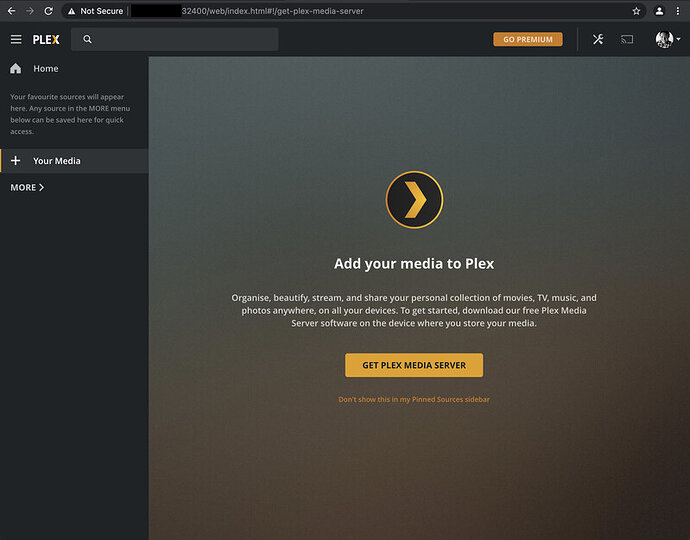Reload the page with refresh icon

[x=48, y=11]
